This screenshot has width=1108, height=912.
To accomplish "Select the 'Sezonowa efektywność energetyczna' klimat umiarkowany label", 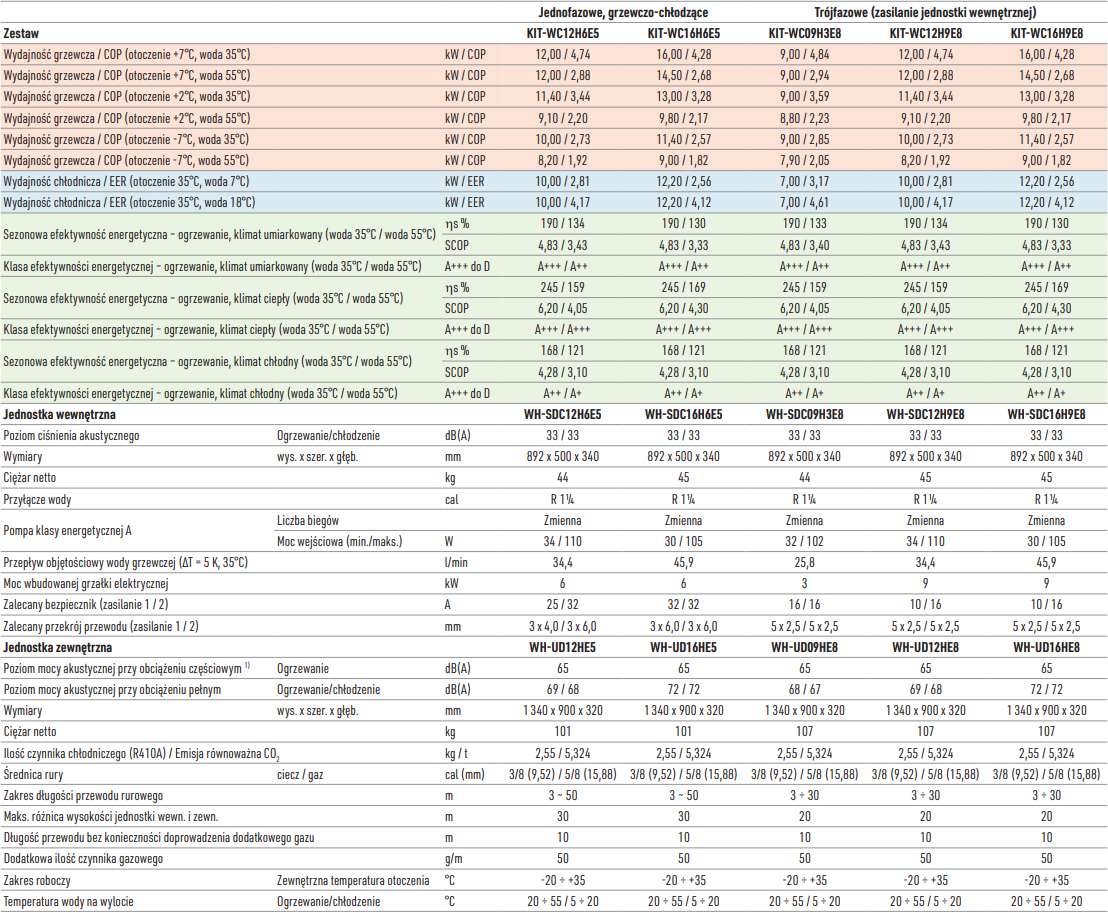I will point(219,235).
